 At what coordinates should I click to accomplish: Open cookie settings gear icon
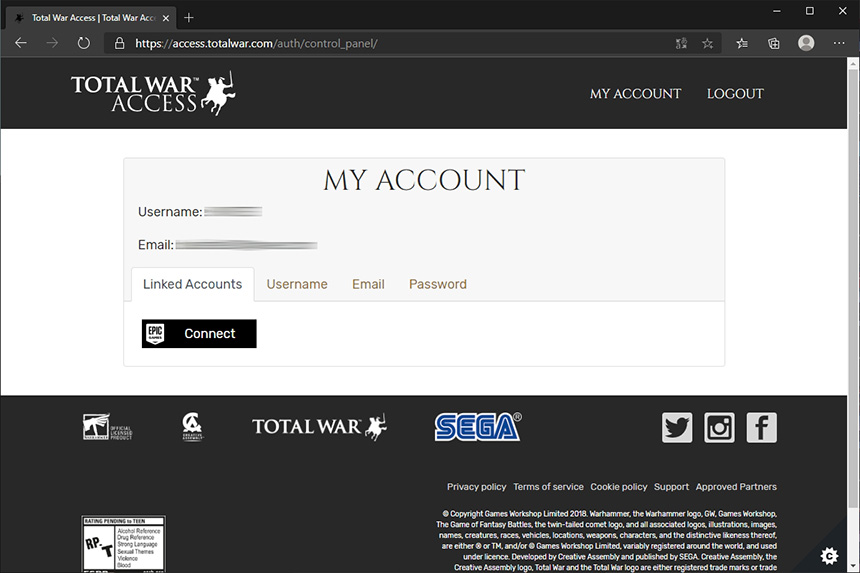[829, 556]
